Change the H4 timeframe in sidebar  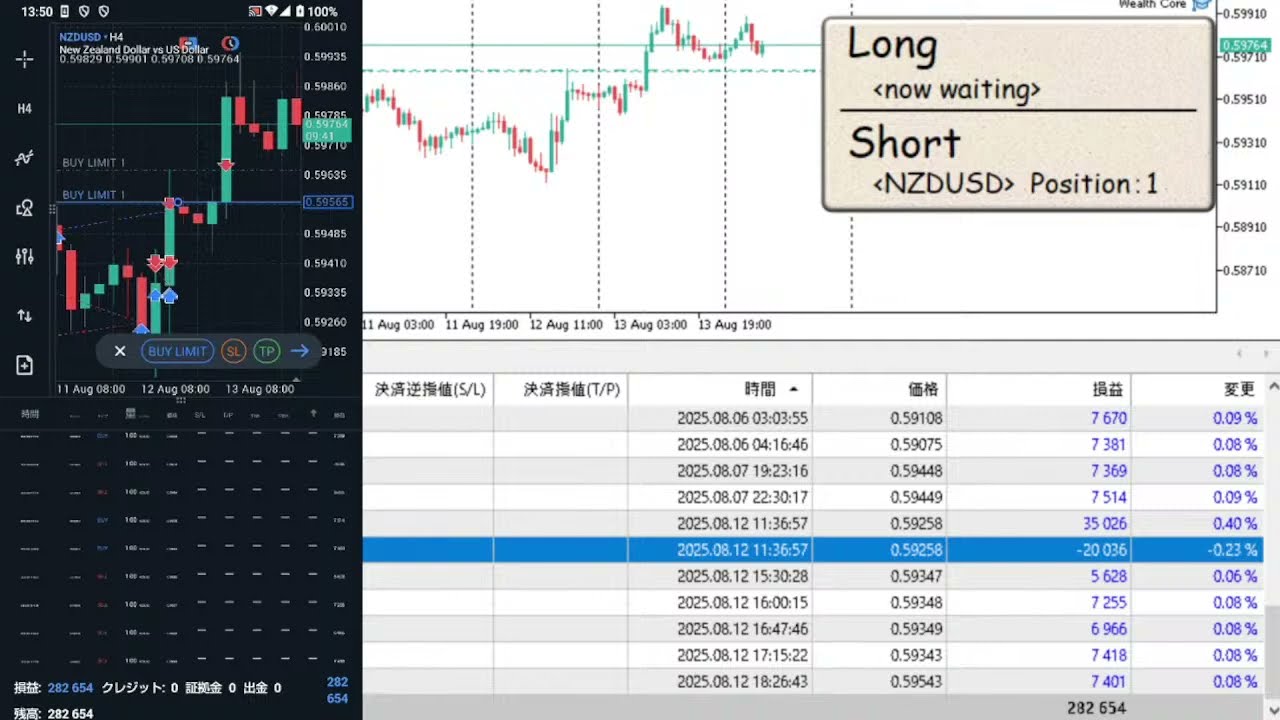(25, 108)
